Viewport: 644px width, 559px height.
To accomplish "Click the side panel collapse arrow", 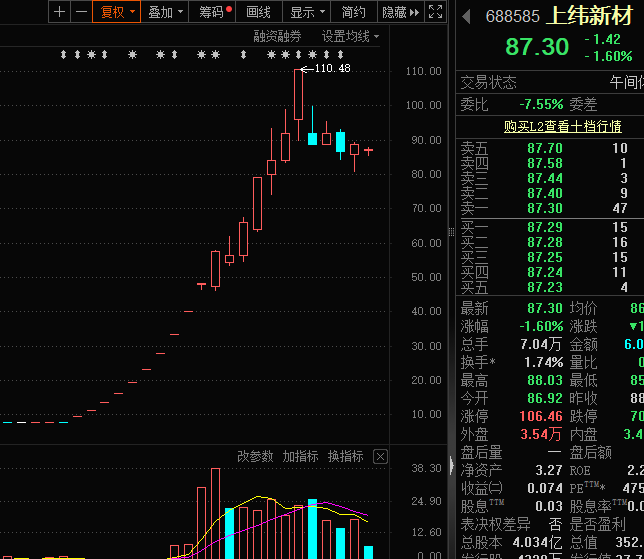I will pyautogui.click(x=452, y=466).
